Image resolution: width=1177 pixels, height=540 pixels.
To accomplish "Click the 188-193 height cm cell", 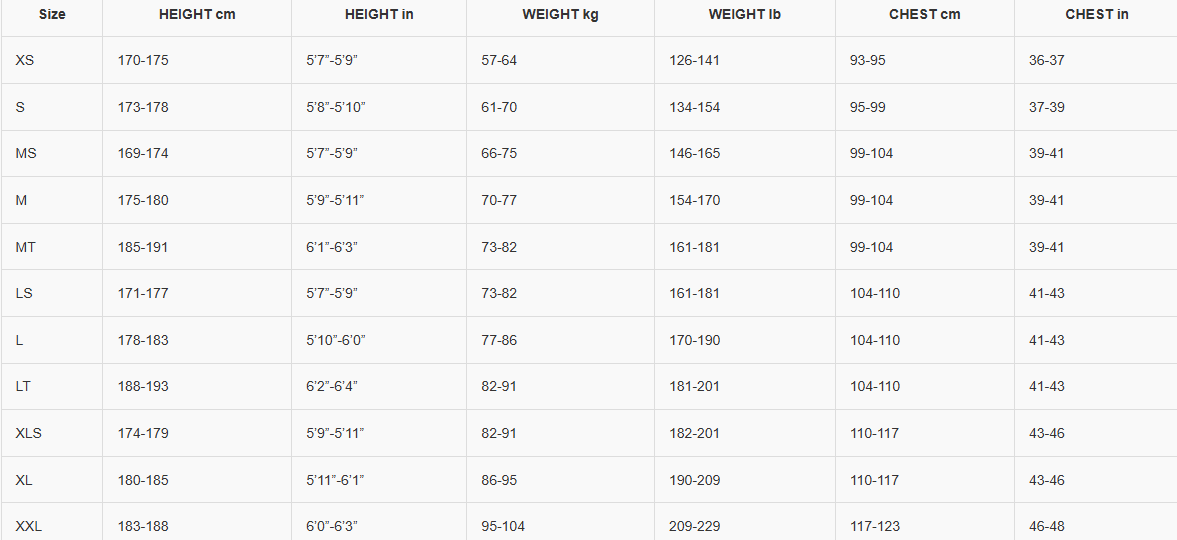I will 143,386.
